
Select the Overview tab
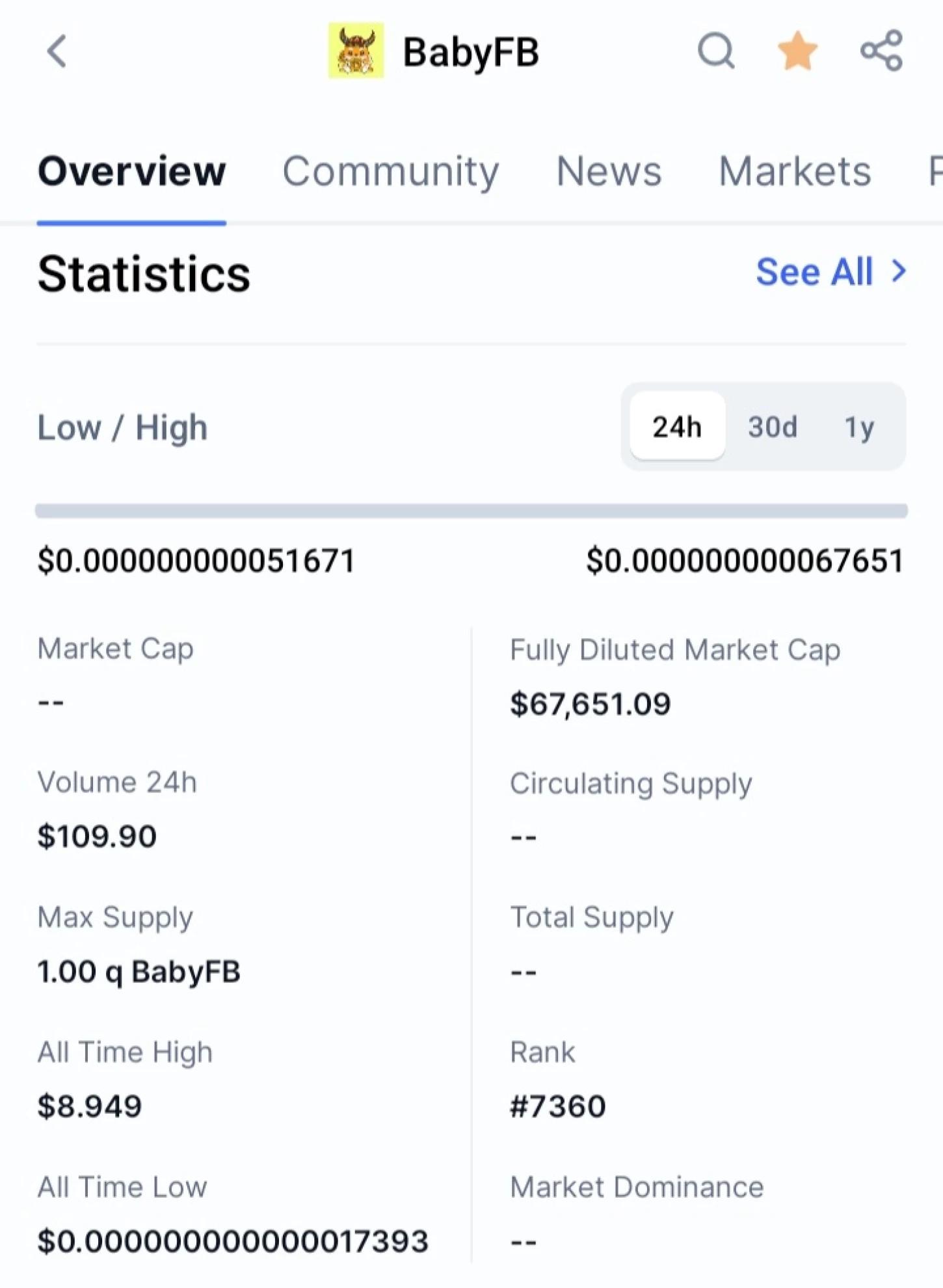coord(131,172)
